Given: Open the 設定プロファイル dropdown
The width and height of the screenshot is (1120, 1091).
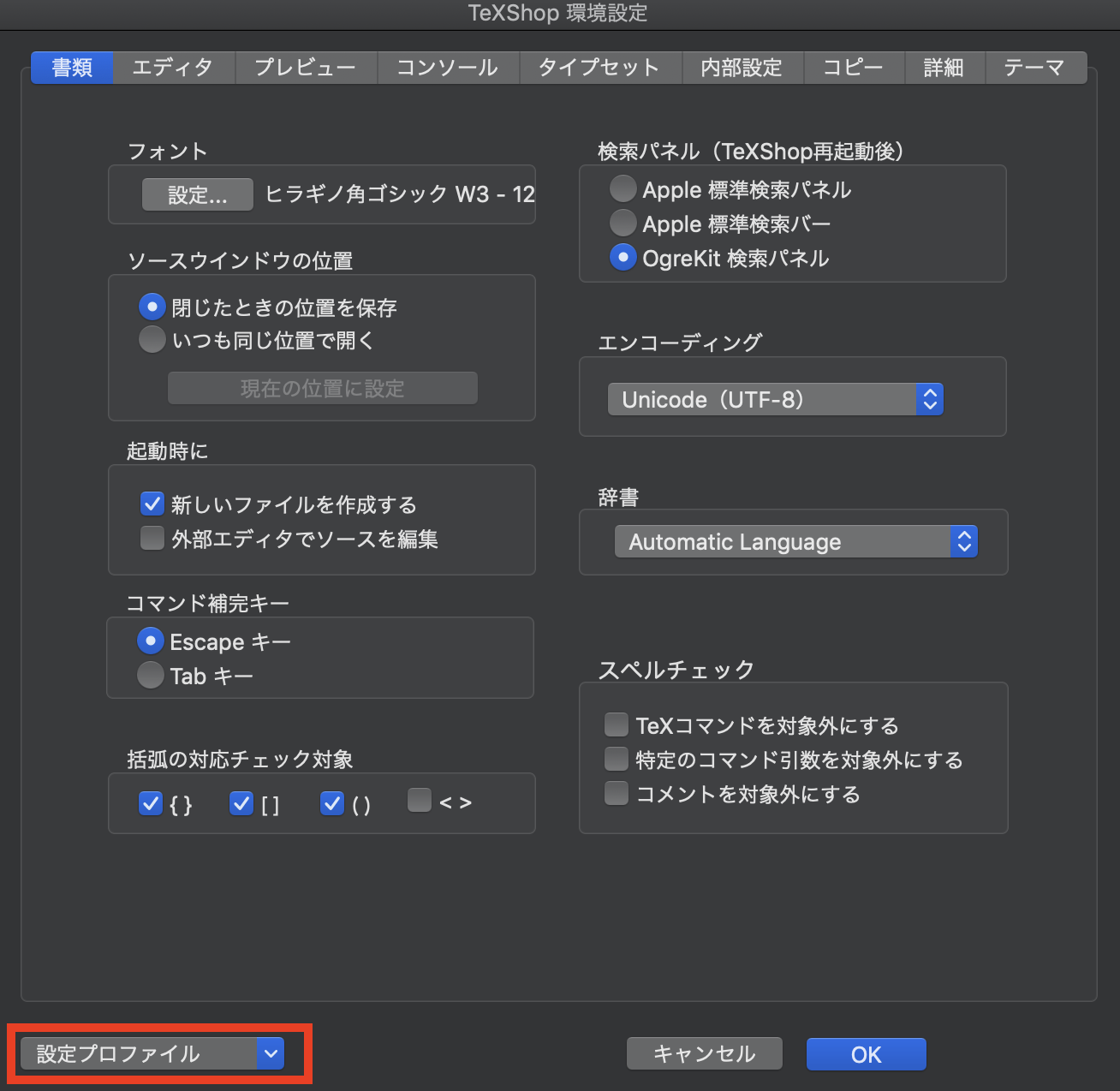Looking at the screenshot, I should (152, 1054).
